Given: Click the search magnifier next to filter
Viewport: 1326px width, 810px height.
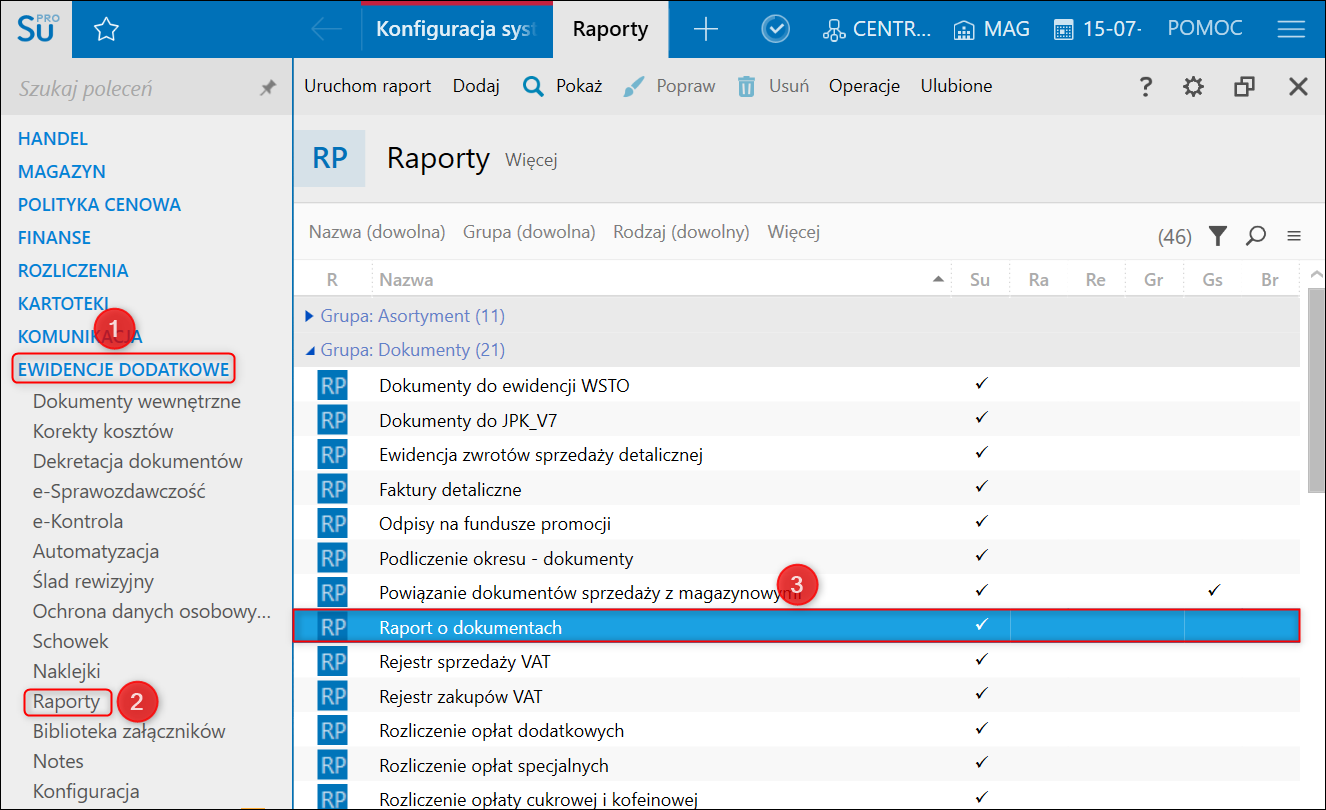Looking at the screenshot, I should (1256, 236).
